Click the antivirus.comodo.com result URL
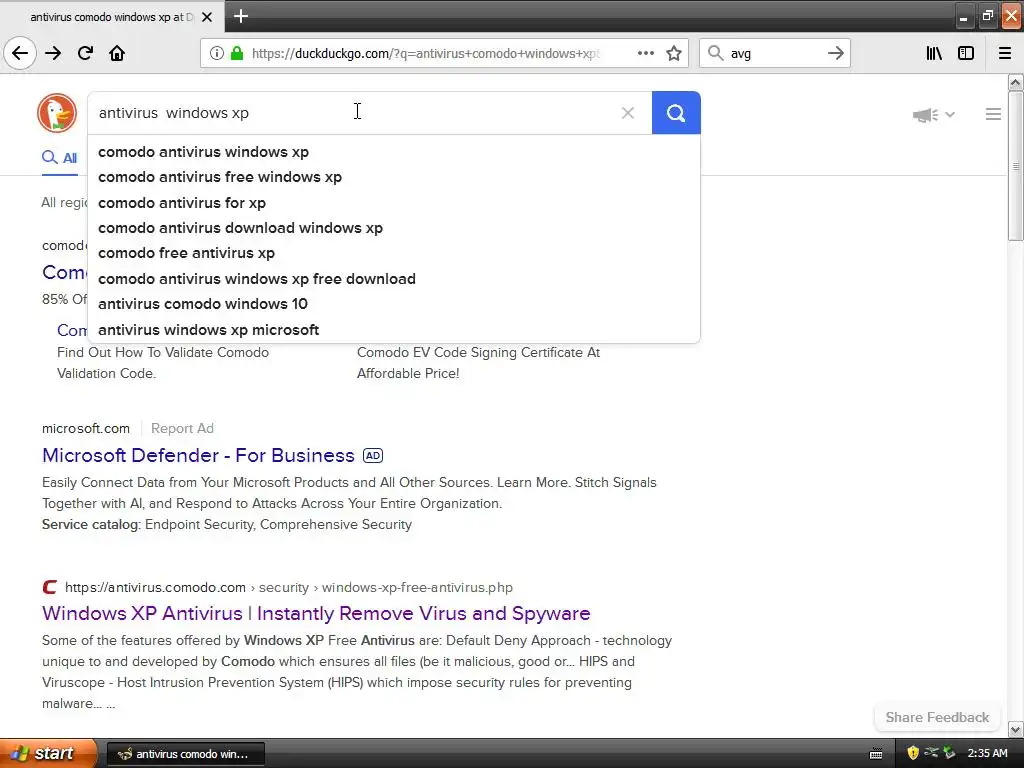1024x768 pixels. pos(289,587)
